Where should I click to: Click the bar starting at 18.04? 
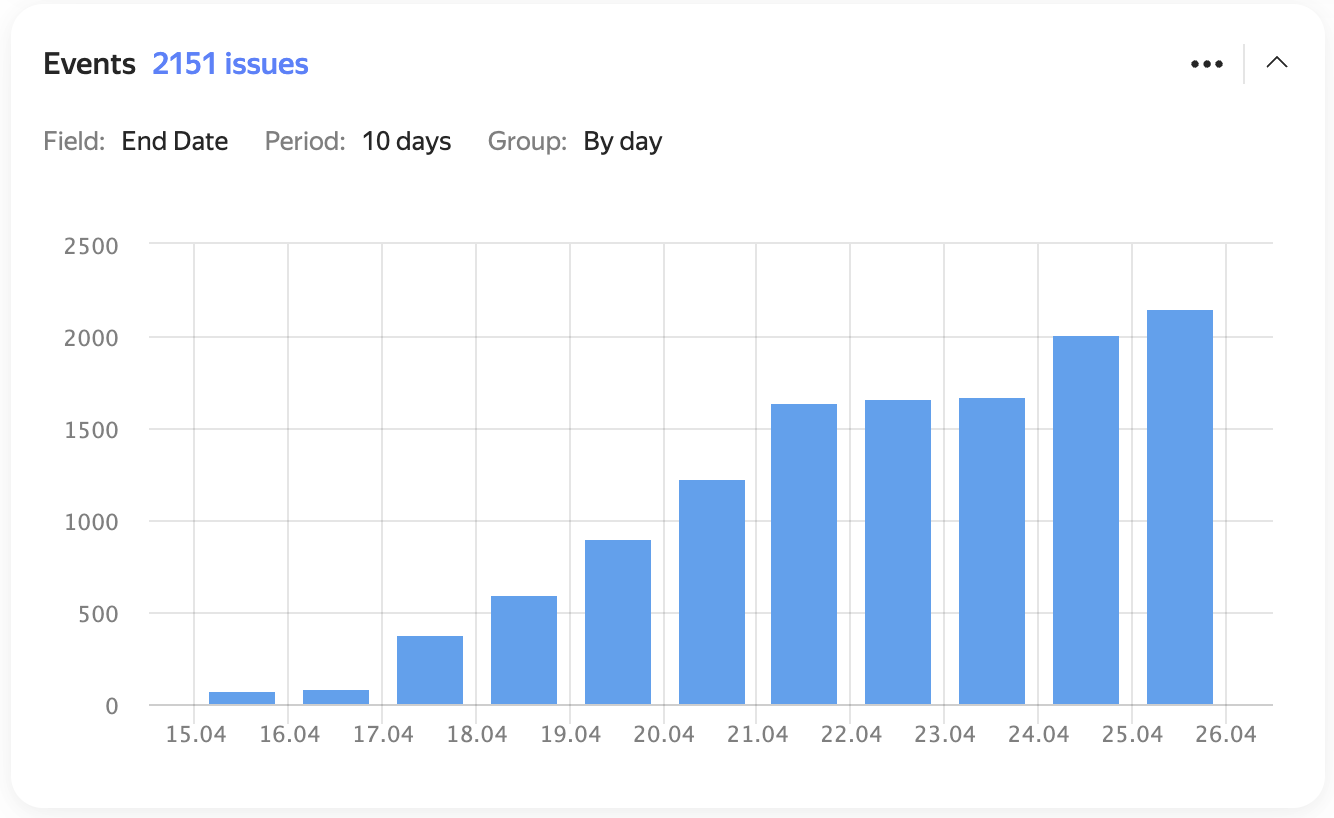524,650
